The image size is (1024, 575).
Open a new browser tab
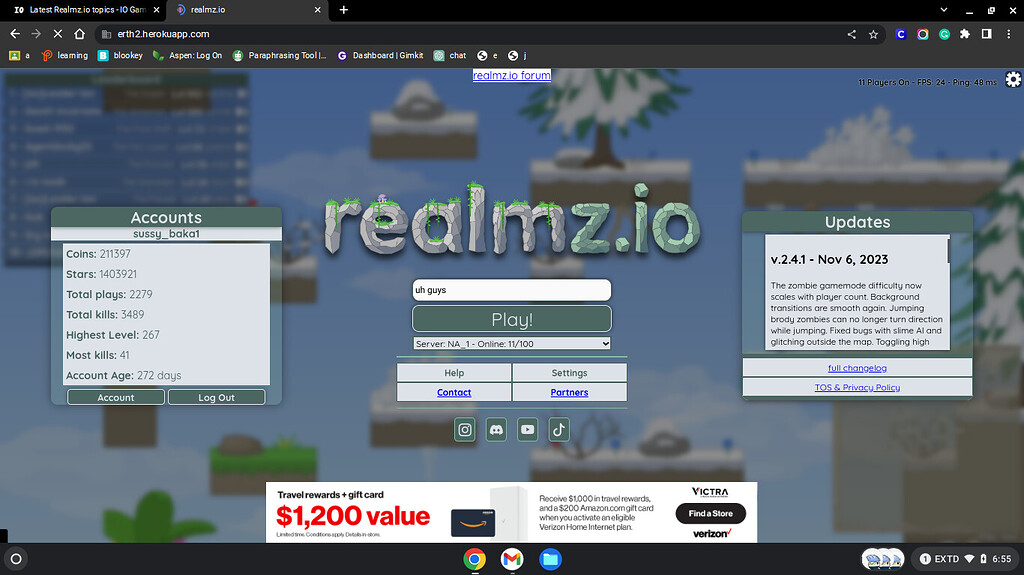pos(344,10)
